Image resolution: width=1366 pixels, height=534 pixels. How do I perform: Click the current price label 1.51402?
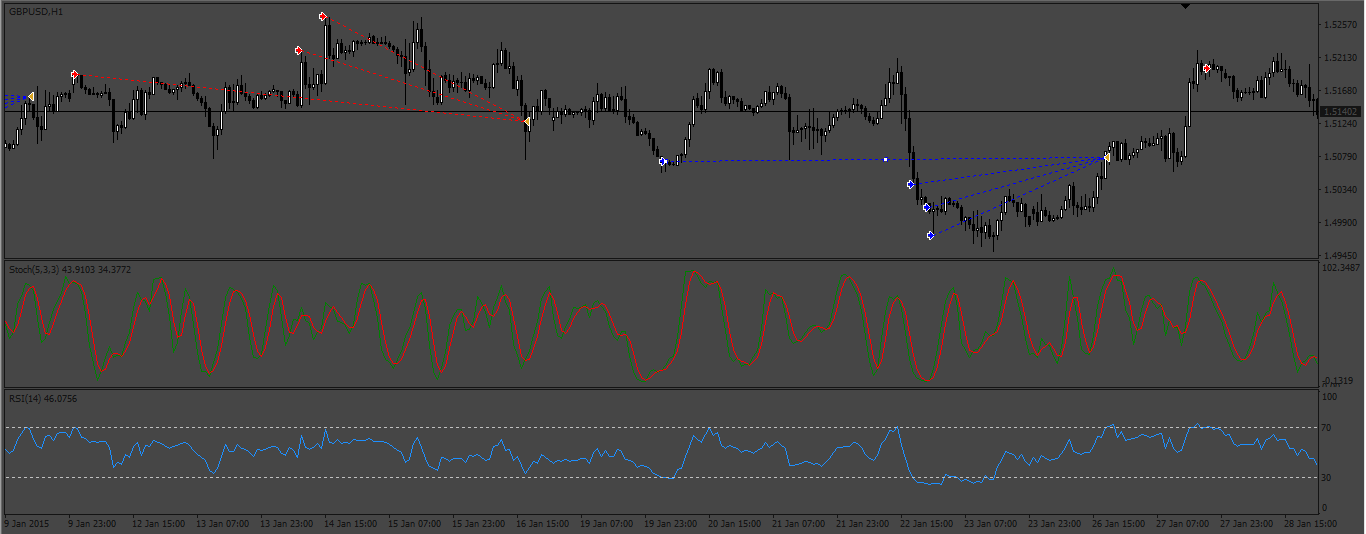1340,111
